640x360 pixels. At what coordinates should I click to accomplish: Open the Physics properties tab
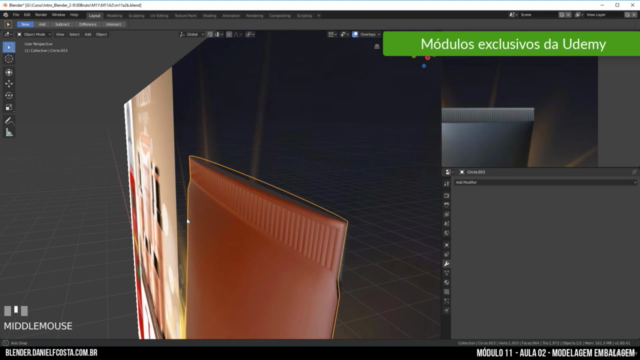[x=447, y=311]
